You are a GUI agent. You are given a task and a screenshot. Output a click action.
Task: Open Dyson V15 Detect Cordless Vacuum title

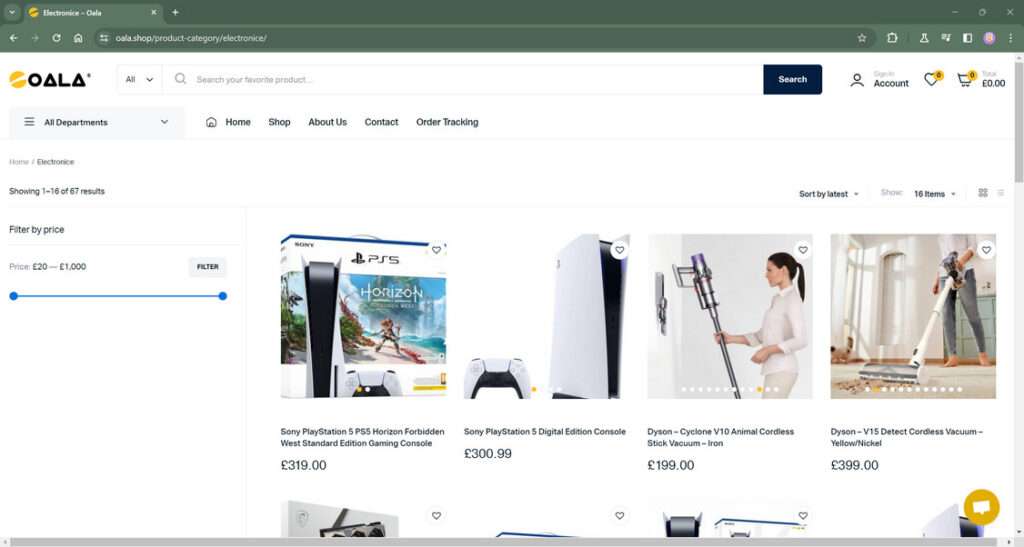pos(906,437)
